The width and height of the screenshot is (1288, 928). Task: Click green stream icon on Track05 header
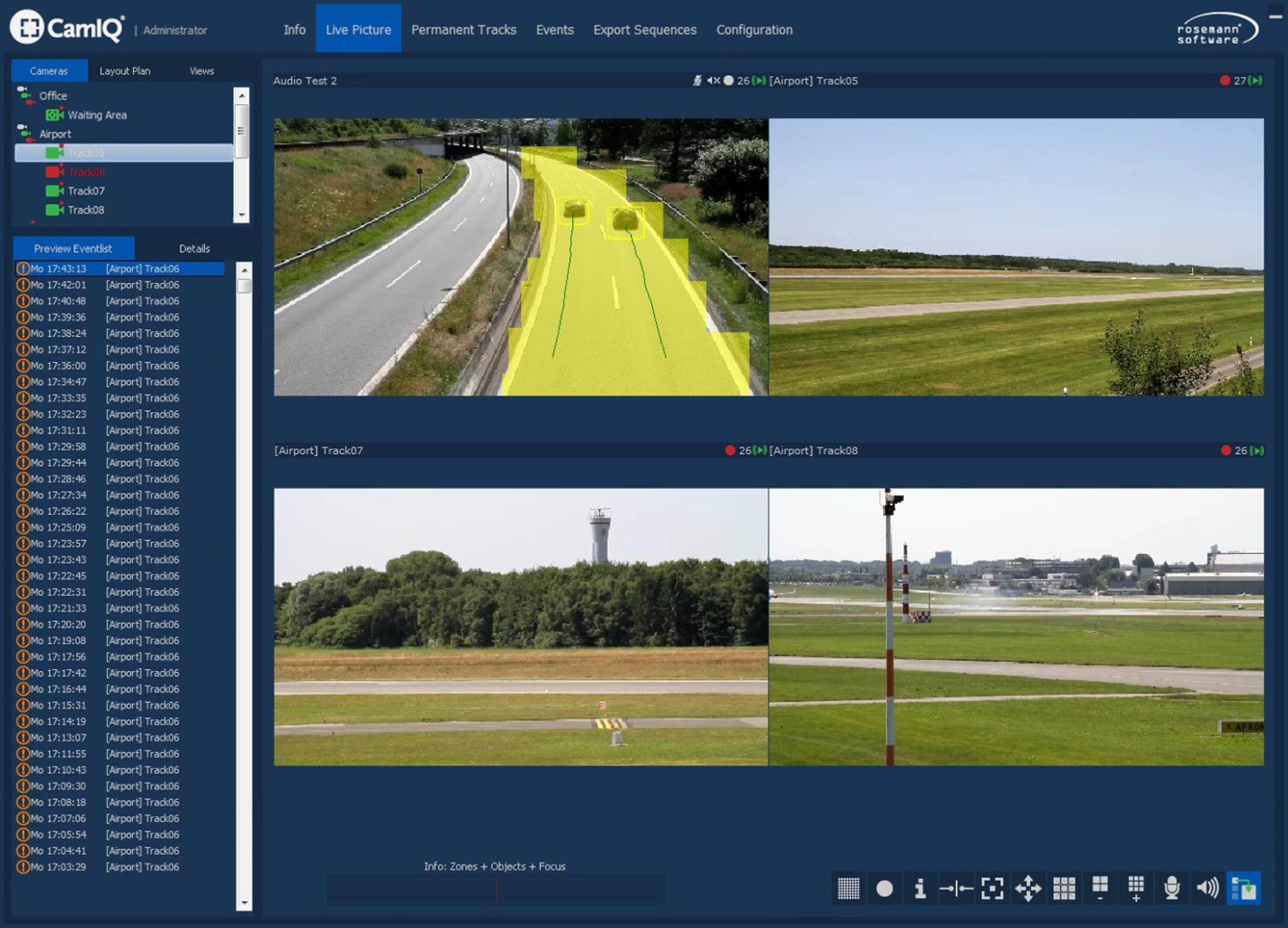pos(1256,81)
